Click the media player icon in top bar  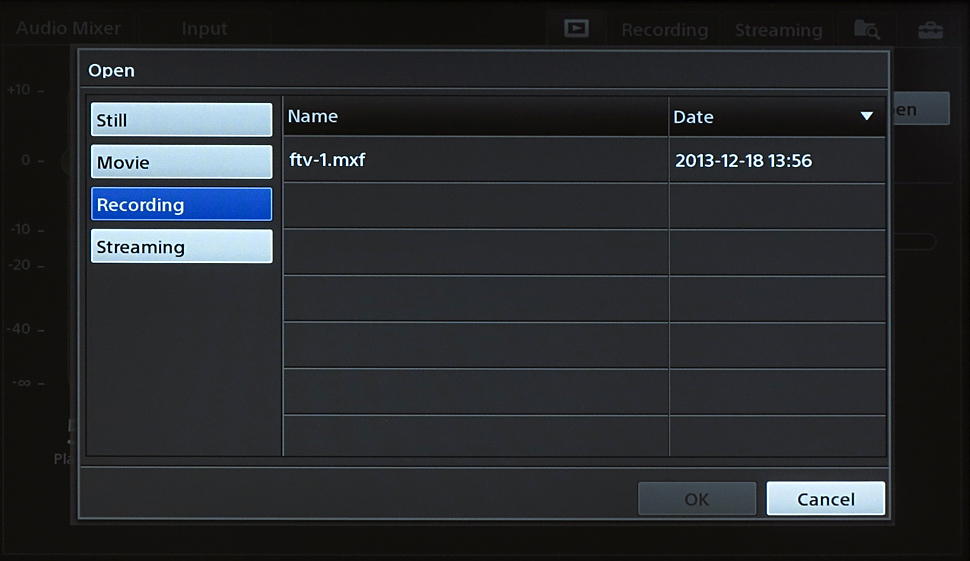tap(576, 28)
